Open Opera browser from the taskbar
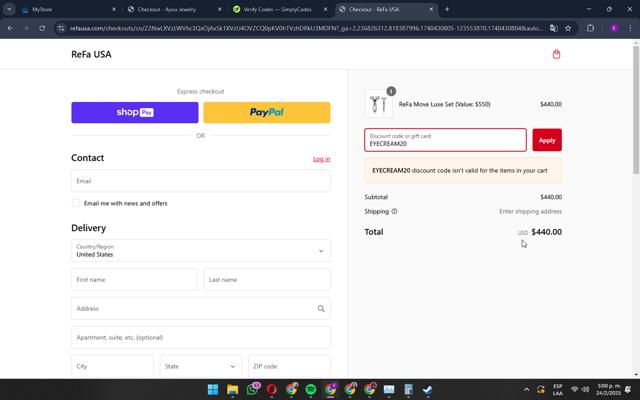640x400 pixels. 271,390
